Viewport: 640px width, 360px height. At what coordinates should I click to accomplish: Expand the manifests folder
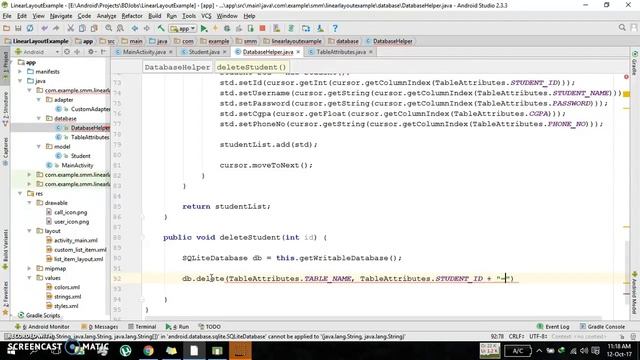(x=20, y=71)
